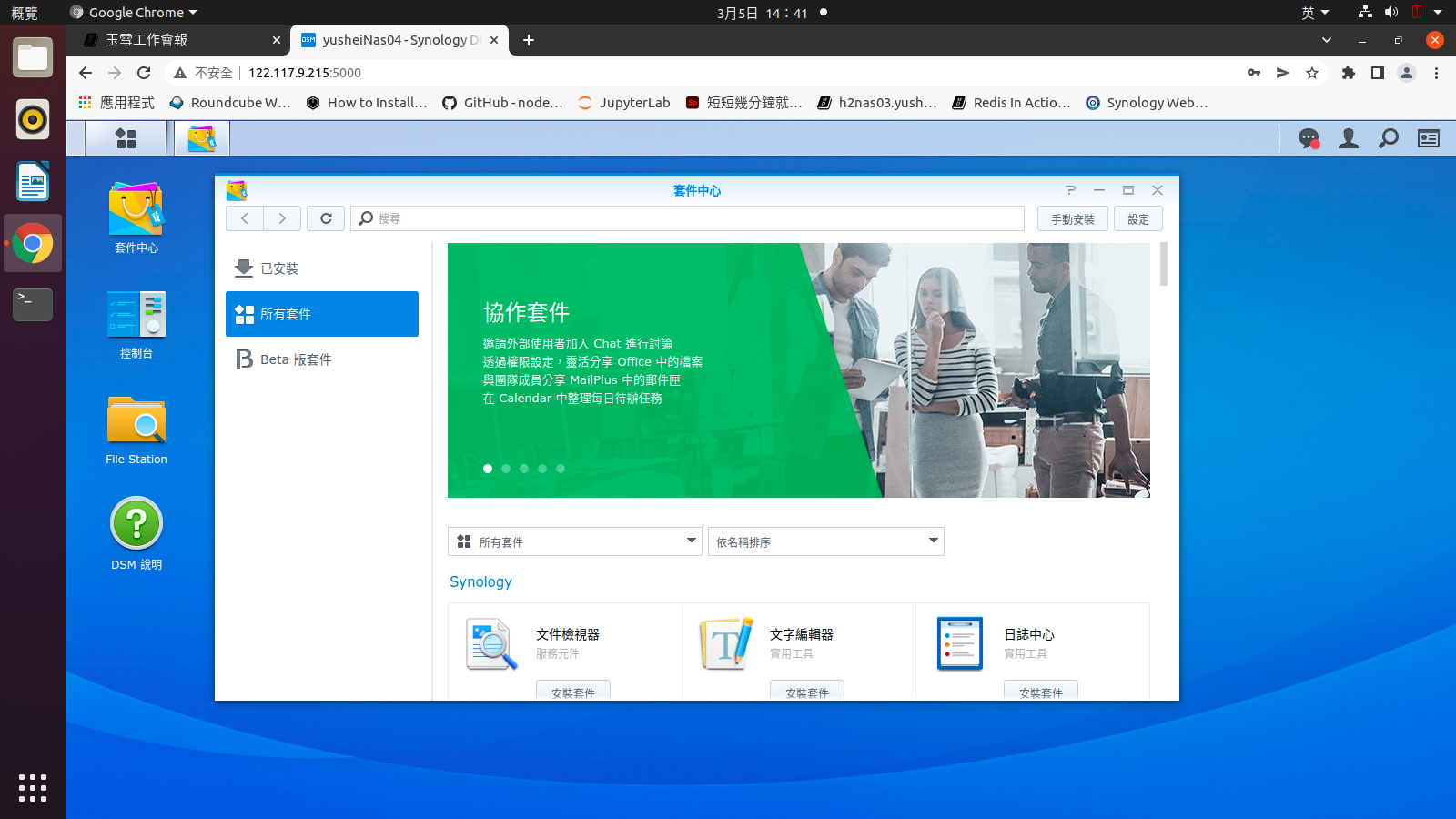1456x819 pixels.
Task: Open LibreOffice Writer from dock
Action: (x=33, y=181)
